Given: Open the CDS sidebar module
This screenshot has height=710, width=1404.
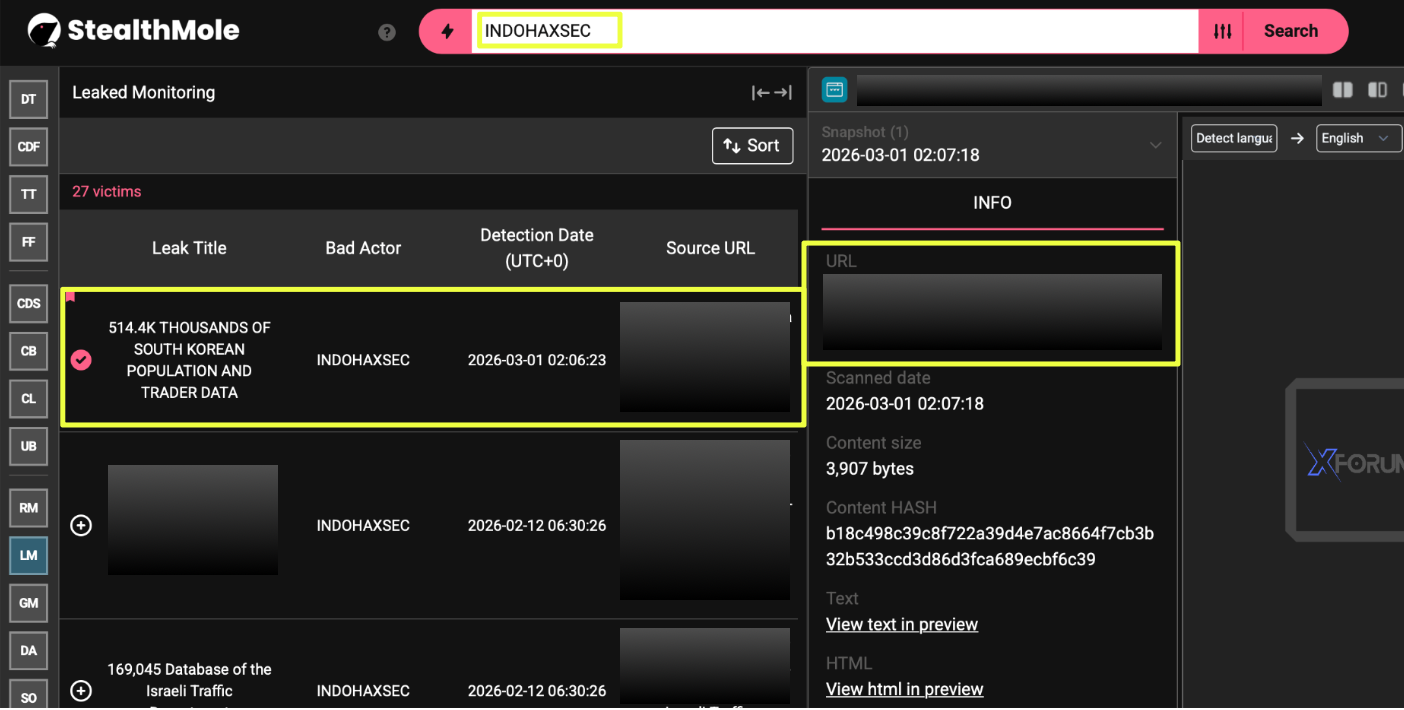Looking at the screenshot, I should click(28, 303).
